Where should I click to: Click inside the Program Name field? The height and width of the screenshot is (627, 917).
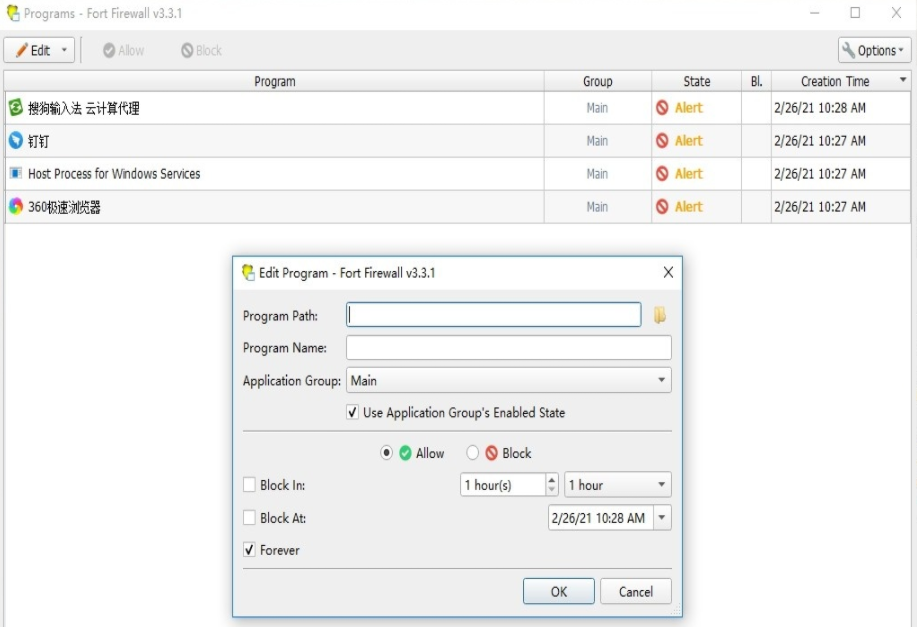pyautogui.click(x=508, y=347)
